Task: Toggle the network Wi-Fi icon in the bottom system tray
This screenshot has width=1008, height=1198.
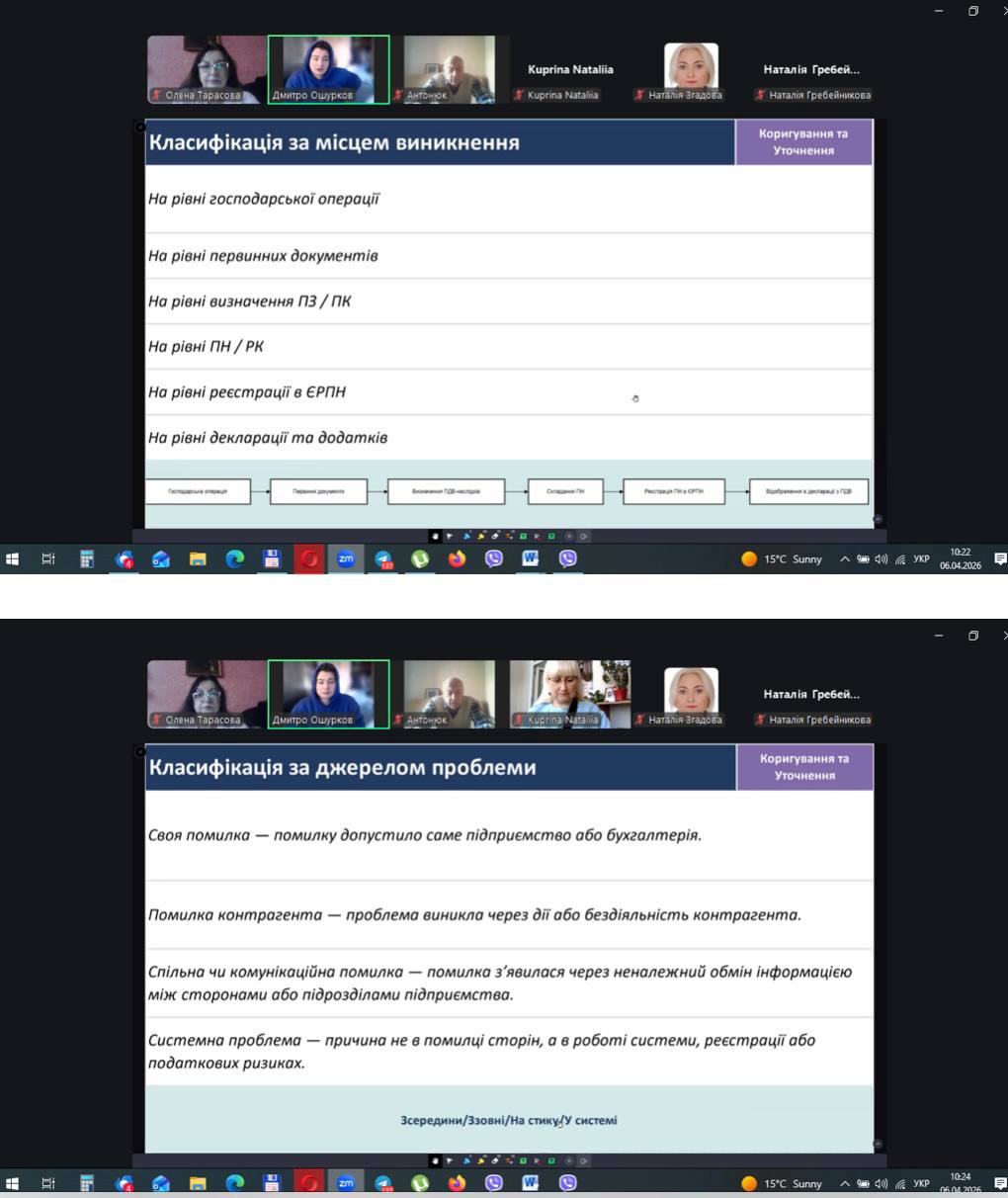Action: pyautogui.click(x=900, y=1183)
